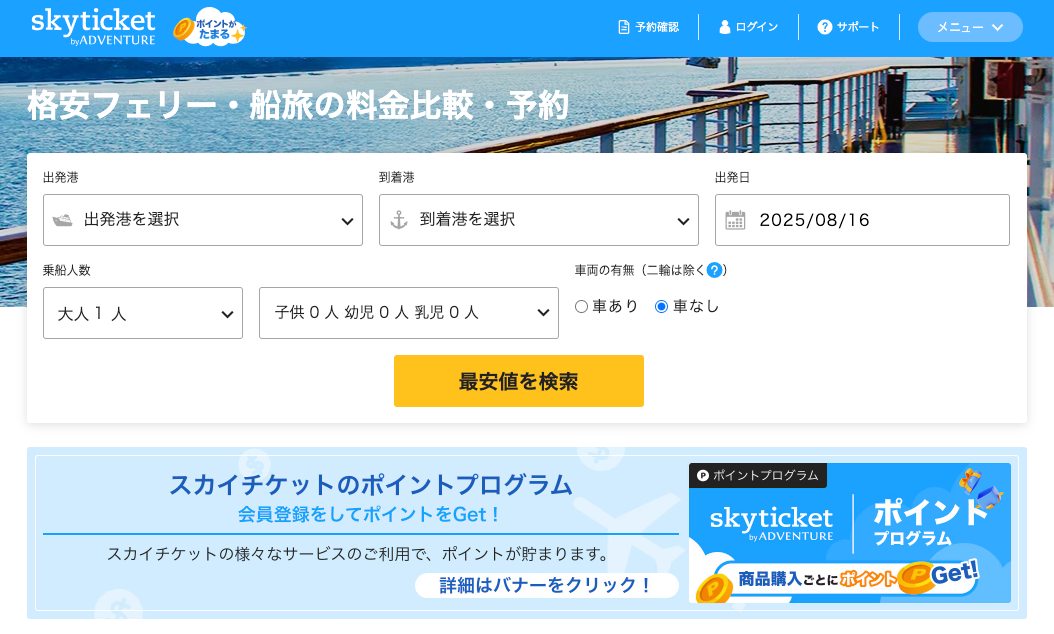
Task: Click the skyticket by ADVENTURE logo
Action: point(93,27)
